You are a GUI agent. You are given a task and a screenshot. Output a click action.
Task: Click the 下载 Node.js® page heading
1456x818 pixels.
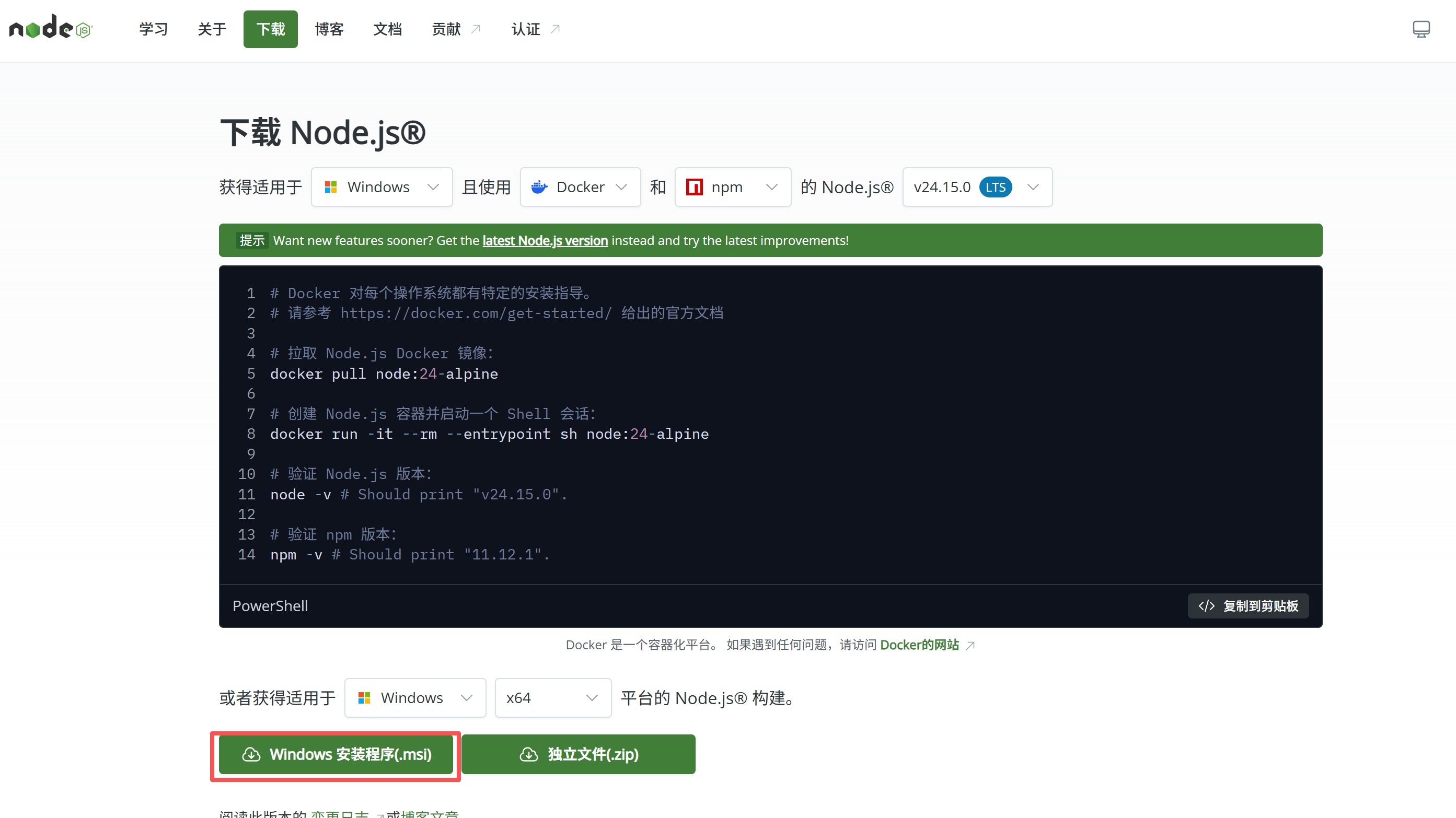[x=323, y=133]
